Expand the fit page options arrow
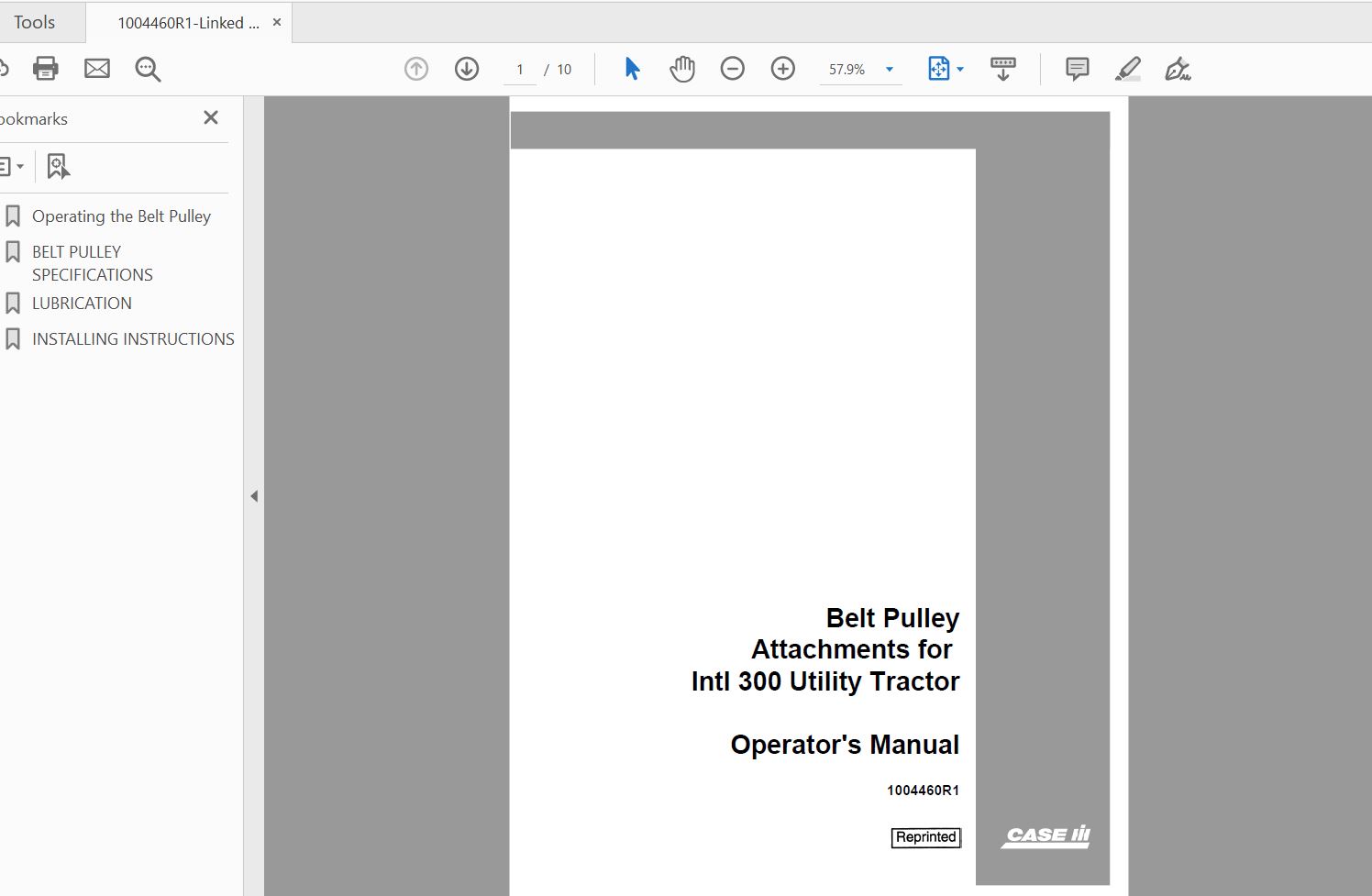 click(x=960, y=70)
